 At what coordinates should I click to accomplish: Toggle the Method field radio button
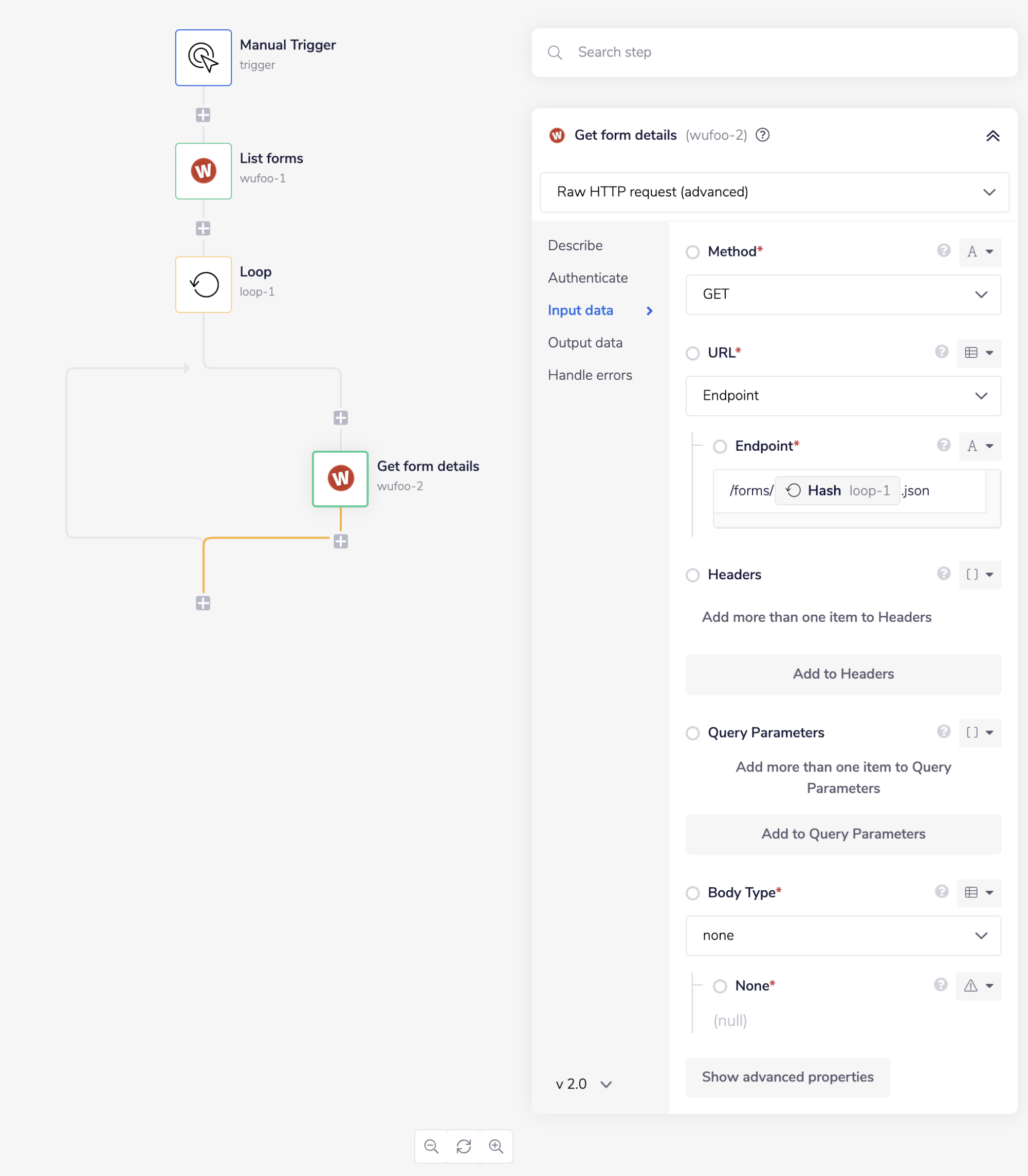693,252
